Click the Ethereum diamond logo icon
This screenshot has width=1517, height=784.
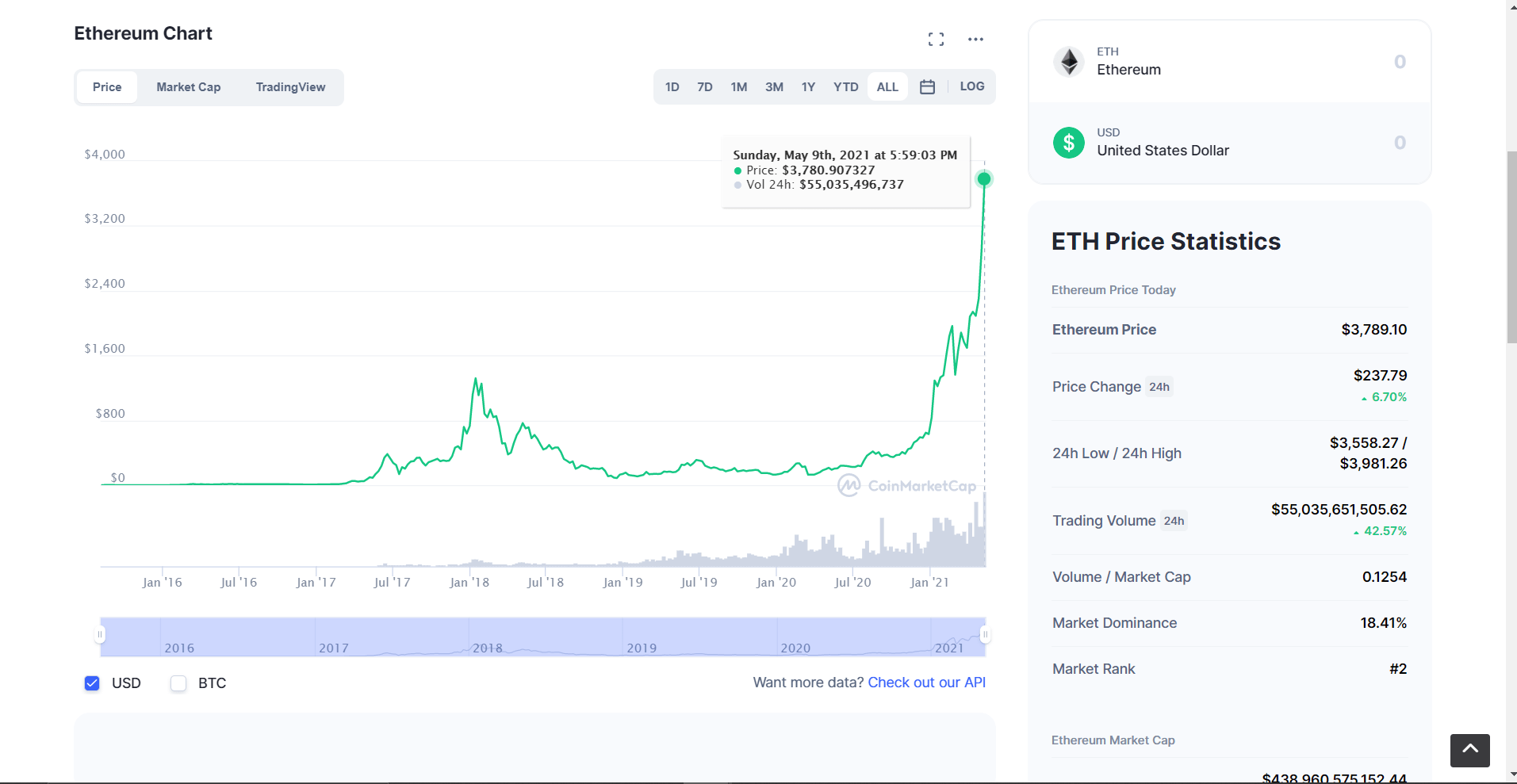[x=1069, y=62]
